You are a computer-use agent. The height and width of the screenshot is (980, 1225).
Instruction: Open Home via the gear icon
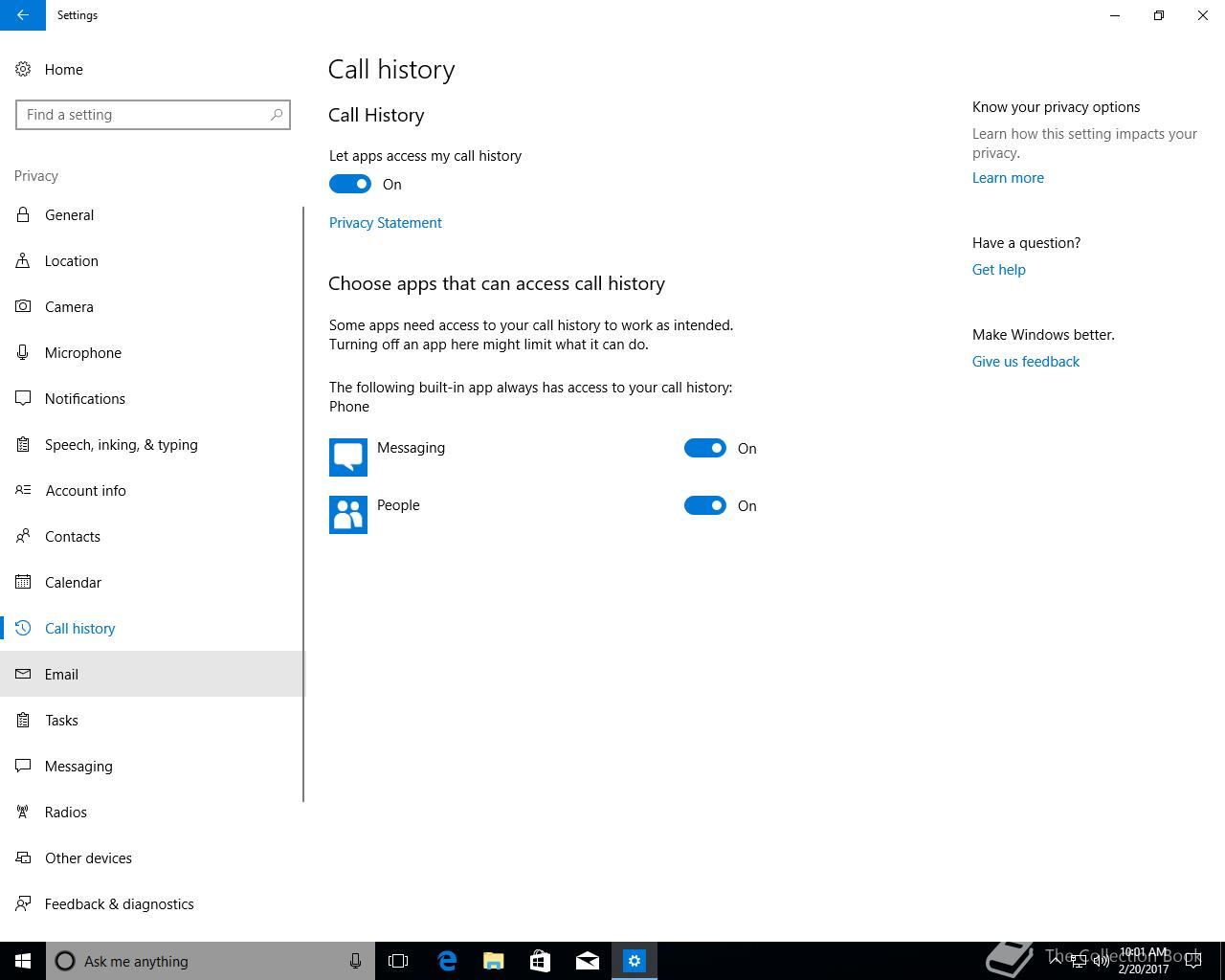[23, 69]
